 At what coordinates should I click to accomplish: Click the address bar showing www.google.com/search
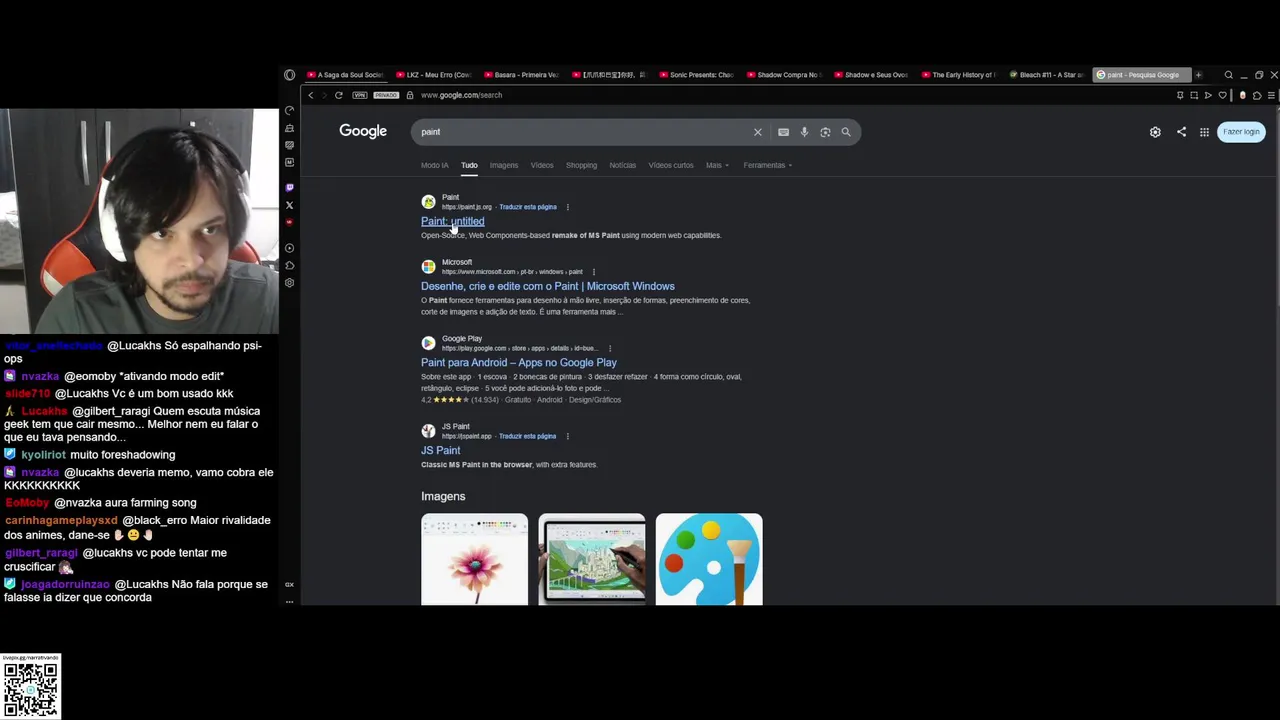coord(461,95)
